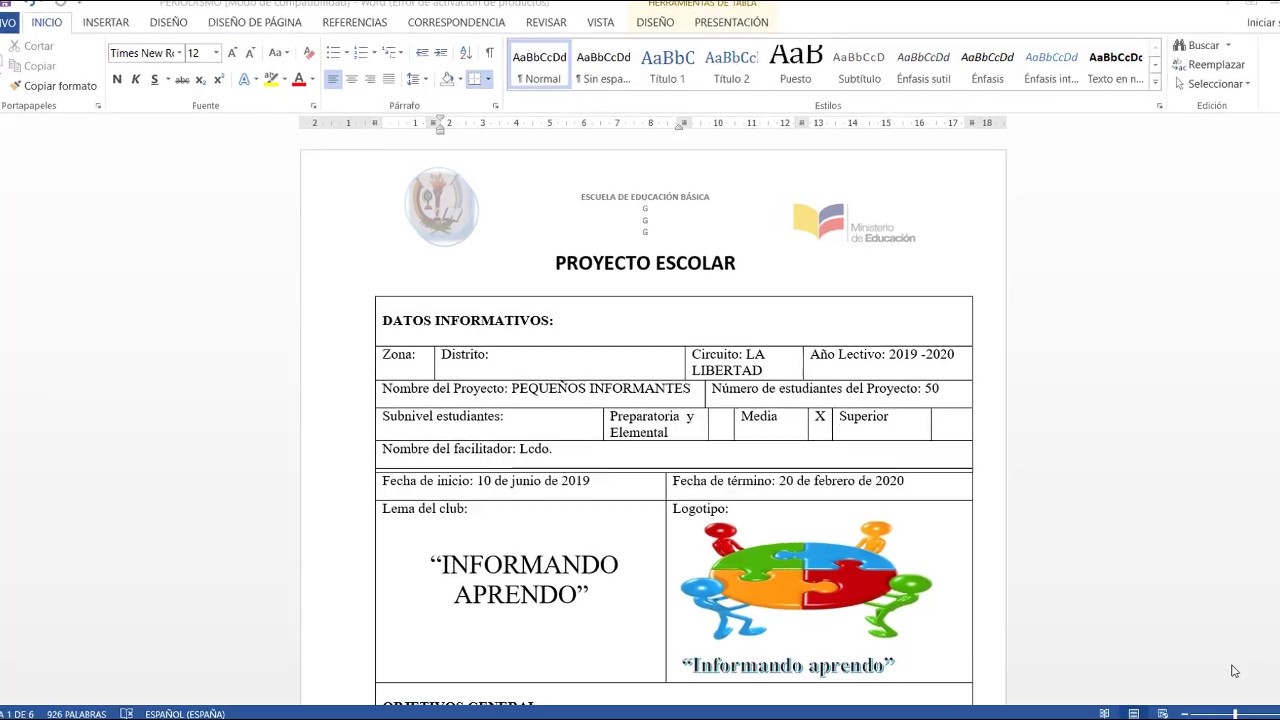Toggle bold (N) formatting
Screen dimensions: 1280x720
[117, 79]
